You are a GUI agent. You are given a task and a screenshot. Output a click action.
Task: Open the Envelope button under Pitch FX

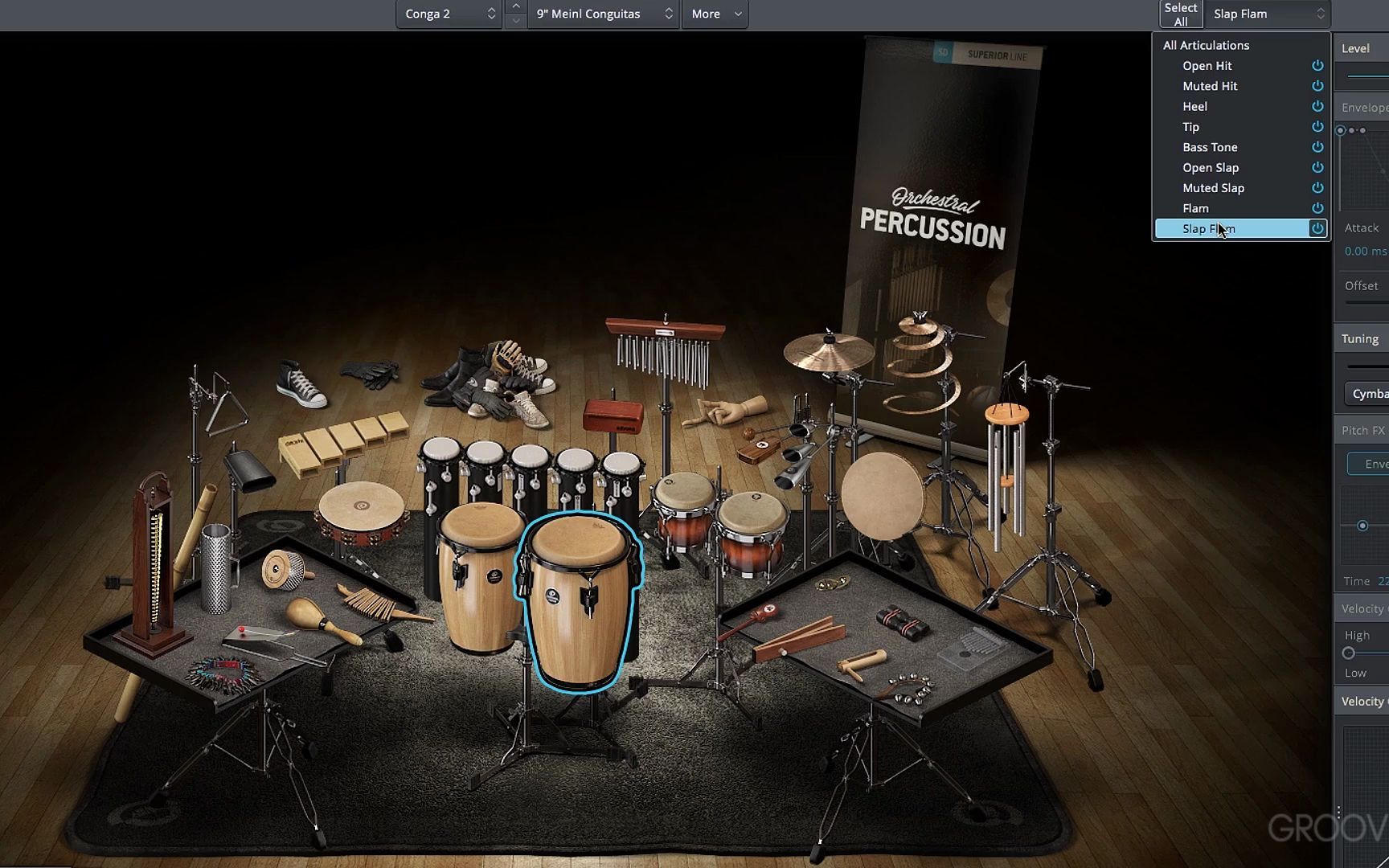1373,464
